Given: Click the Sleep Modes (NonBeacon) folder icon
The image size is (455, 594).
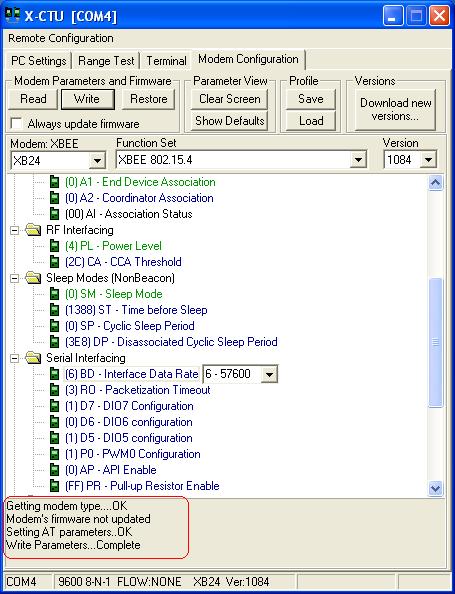Looking at the screenshot, I should tap(33, 278).
